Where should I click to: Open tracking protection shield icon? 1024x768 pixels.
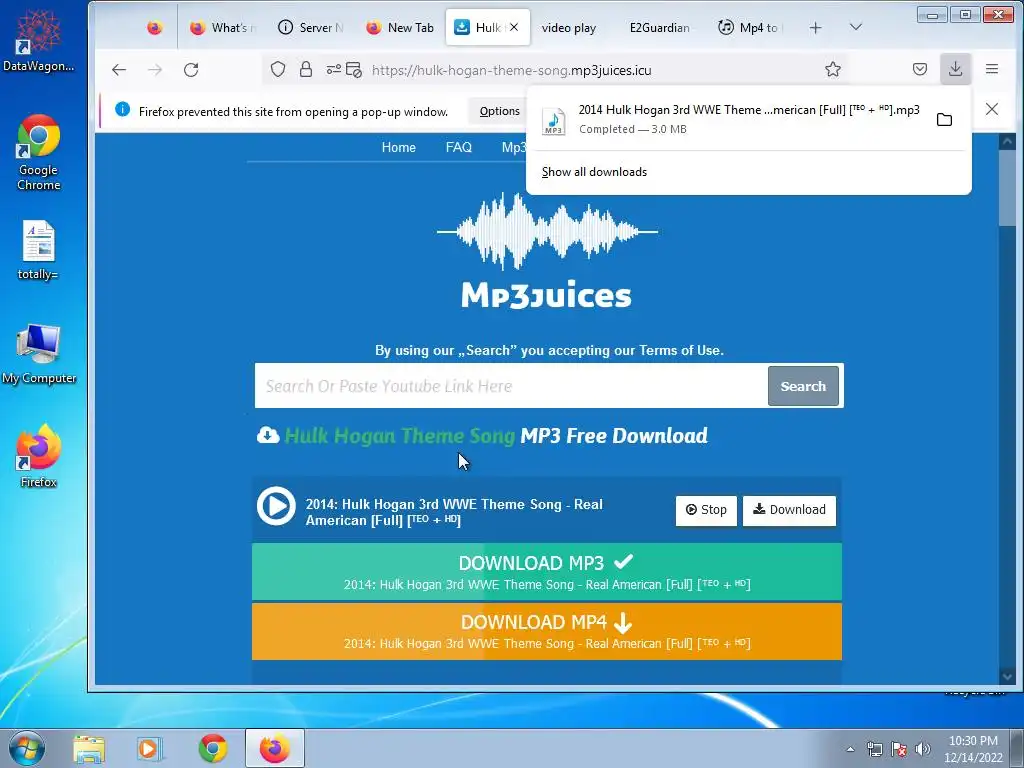(278, 69)
